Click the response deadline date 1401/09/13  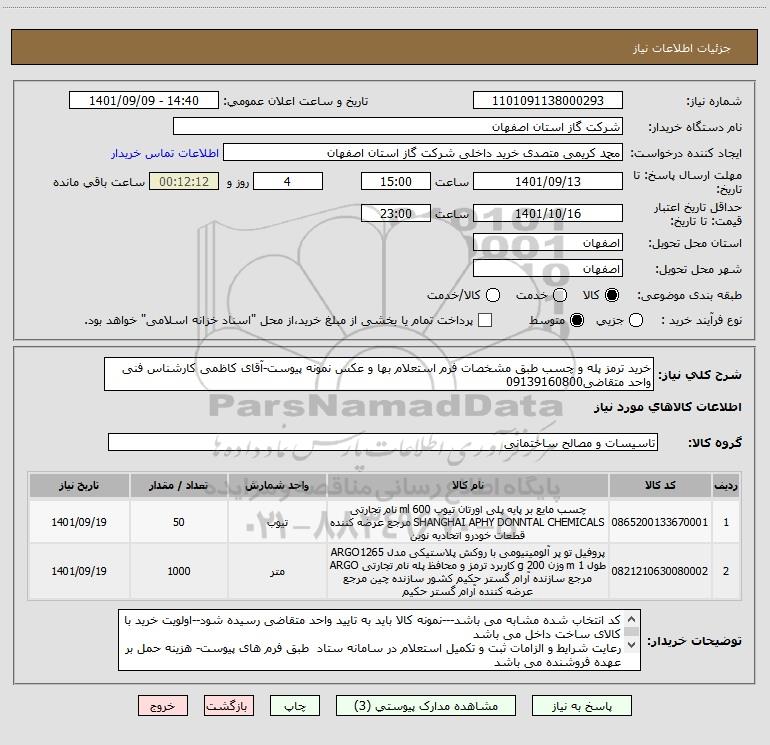(x=548, y=181)
